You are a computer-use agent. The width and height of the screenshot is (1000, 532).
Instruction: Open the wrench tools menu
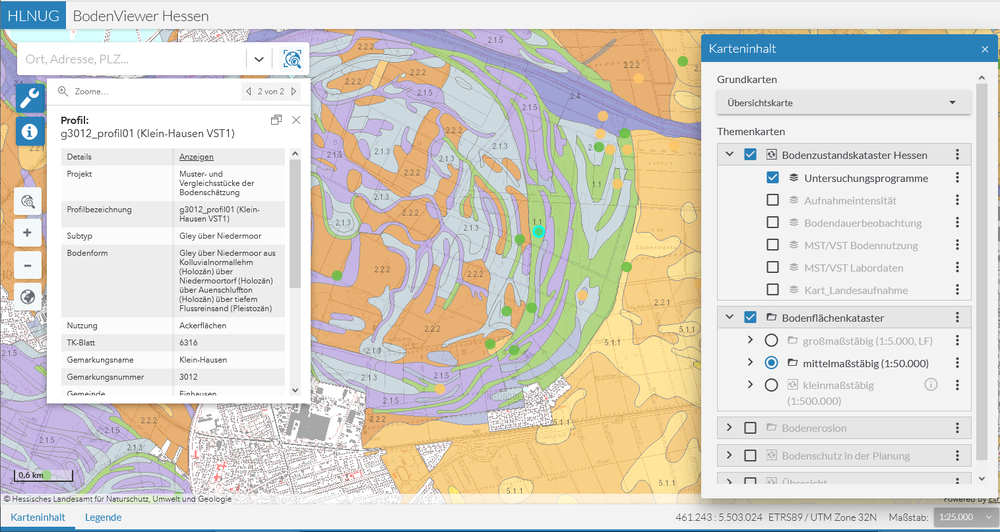click(x=30, y=98)
